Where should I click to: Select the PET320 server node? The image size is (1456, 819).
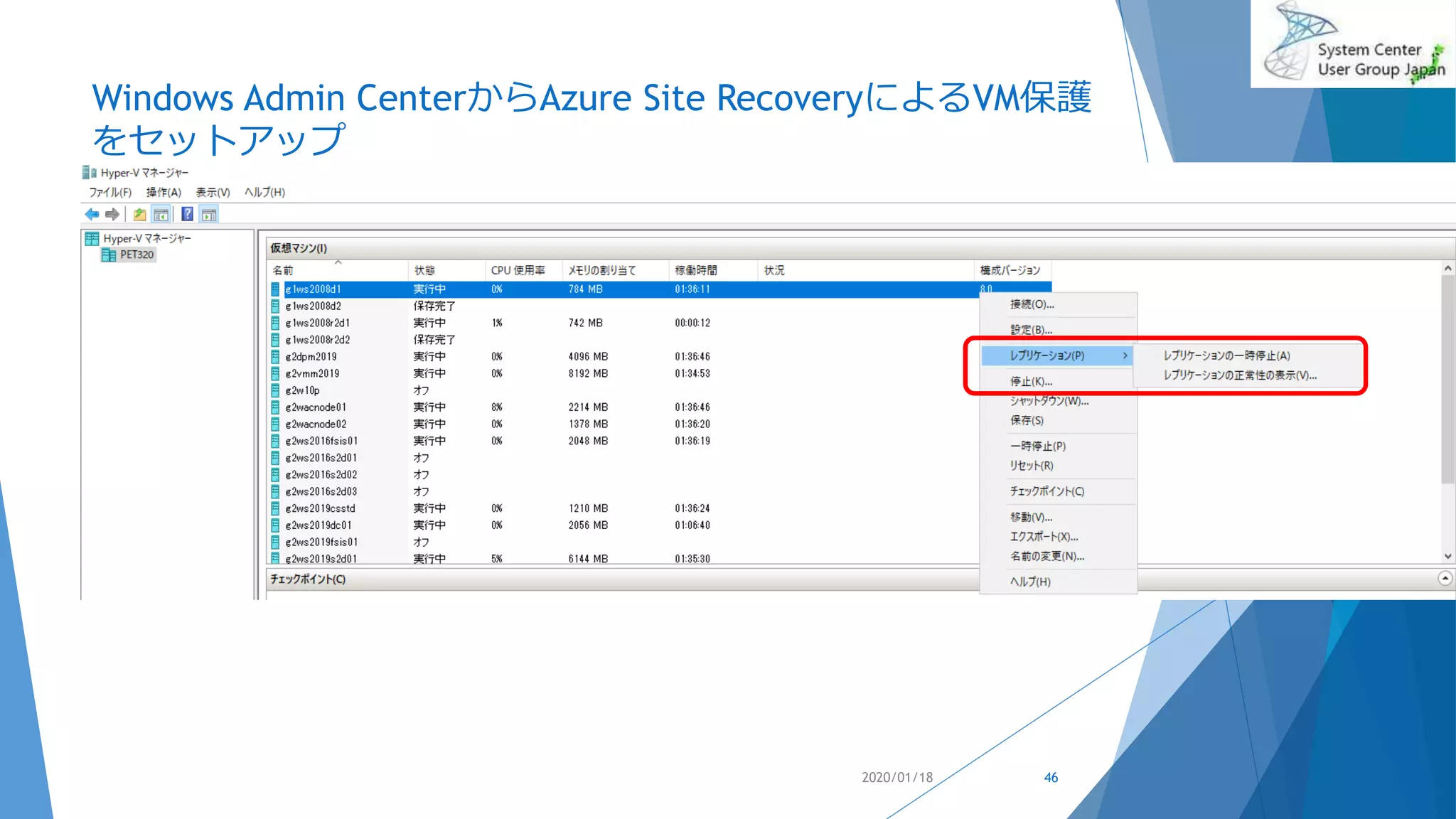136,255
